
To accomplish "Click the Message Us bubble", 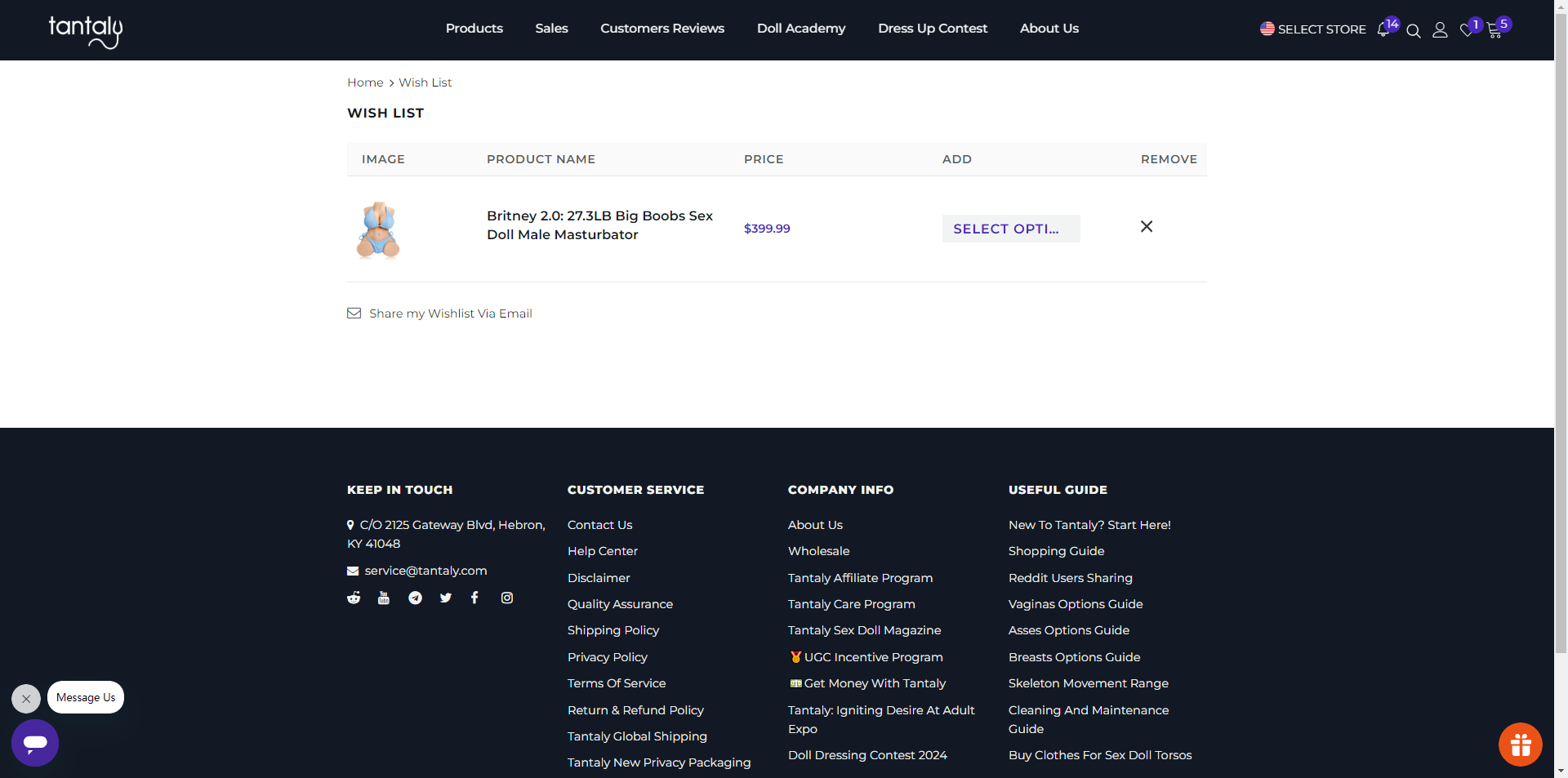I will (x=86, y=697).
